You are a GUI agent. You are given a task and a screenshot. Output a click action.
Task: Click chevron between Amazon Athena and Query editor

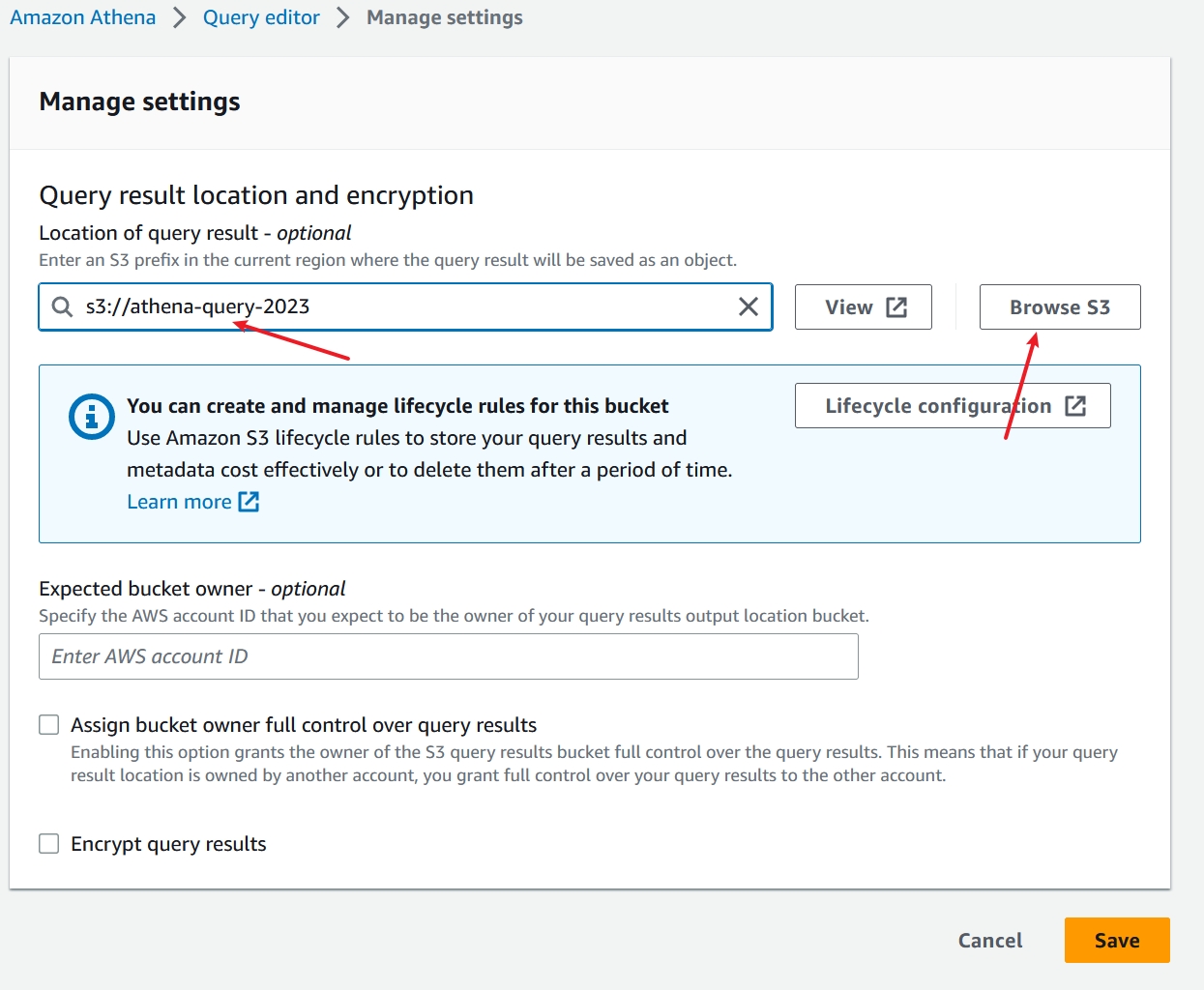[179, 17]
